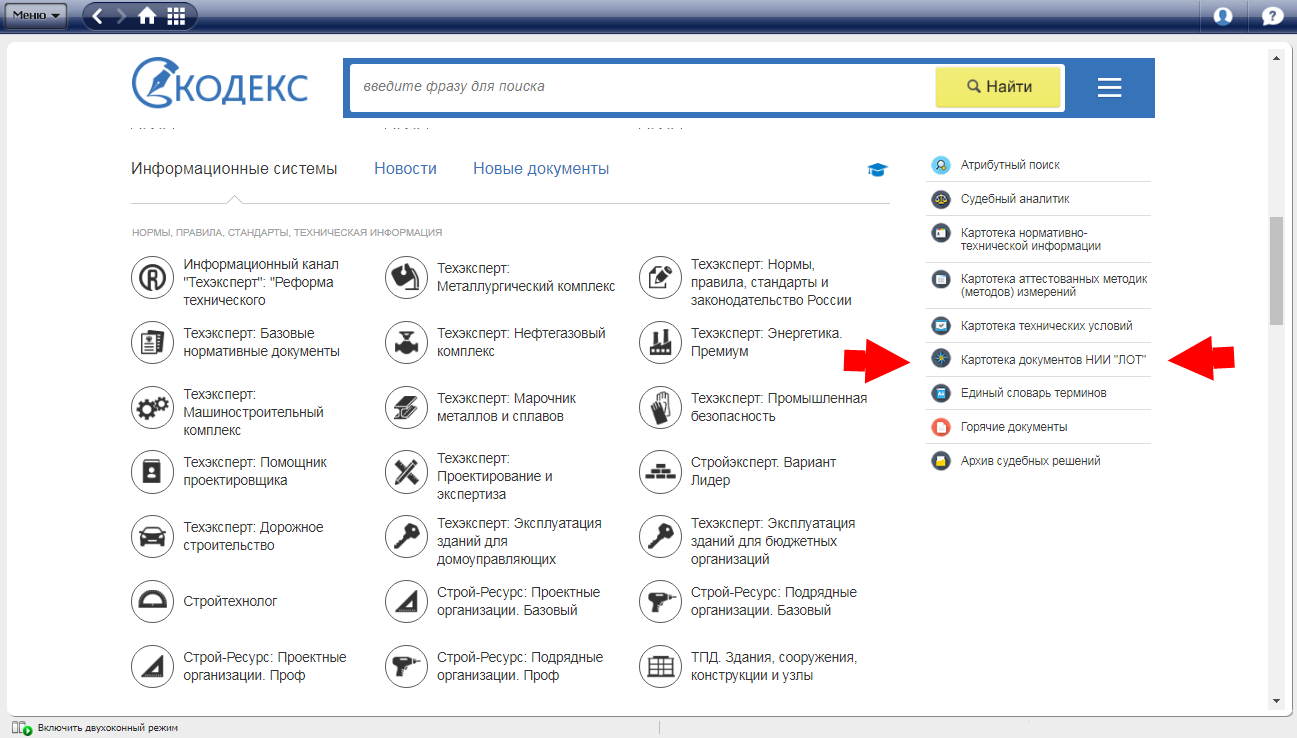Switch to the Новые документы tab
Viewport: 1297px width, 738px height.
tap(541, 169)
